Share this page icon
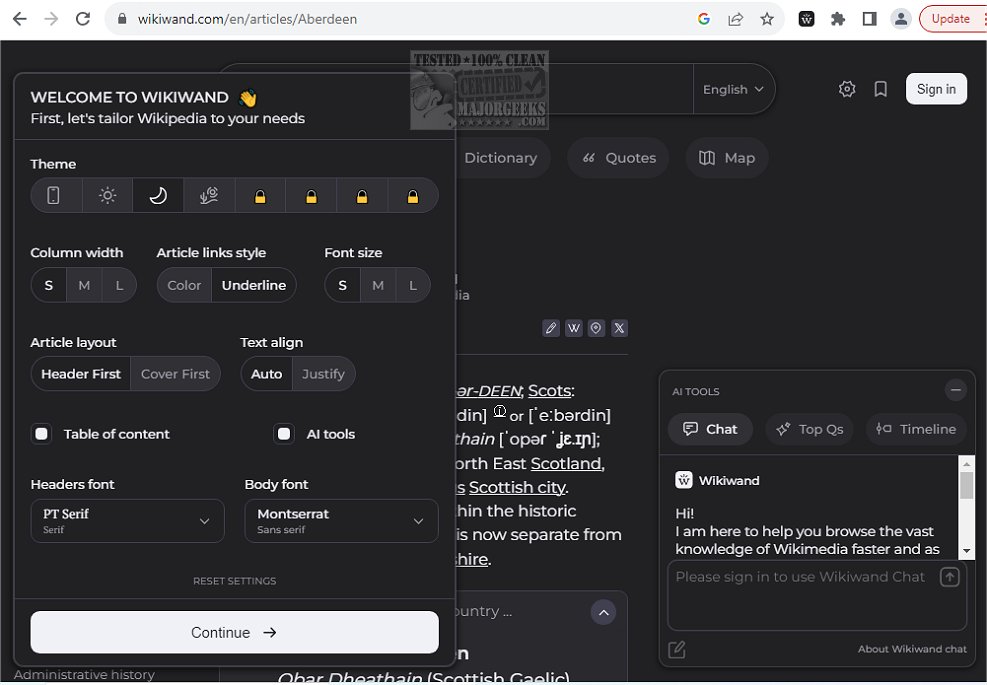This screenshot has height=685, width=987. (x=735, y=19)
